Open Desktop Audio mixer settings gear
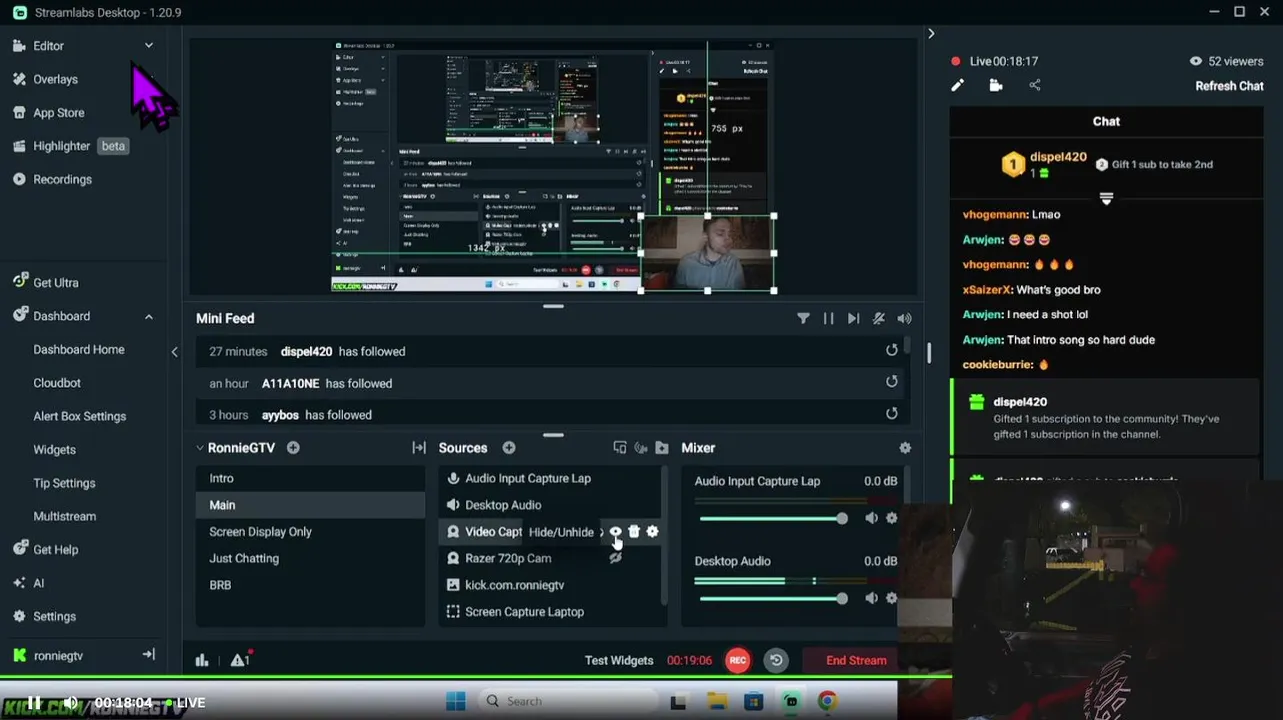Viewport: 1283px width, 720px height. (892, 598)
